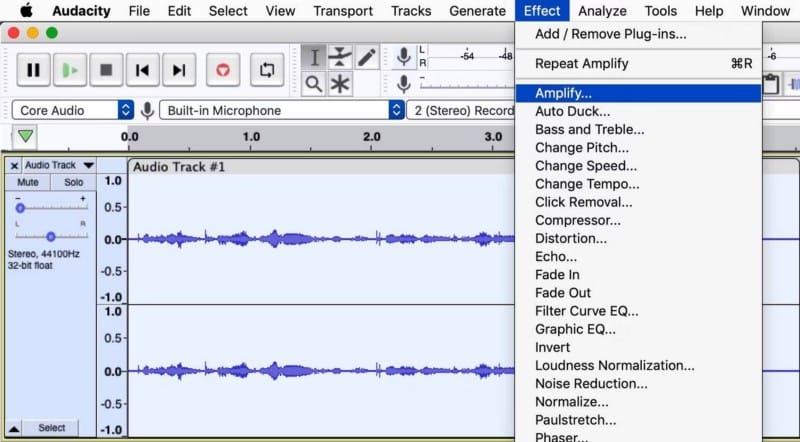Open the Built-in Microphone device dropdown
The height and width of the screenshot is (442, 800).
tap(282, 110)
